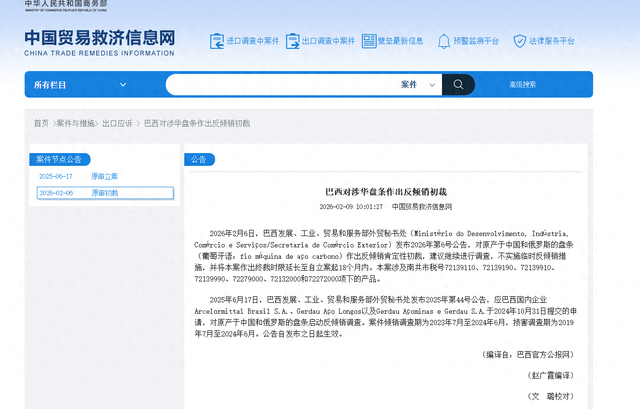
Task: Open the 2025-06-17 原审立案 entry
Action: (77, 176)
